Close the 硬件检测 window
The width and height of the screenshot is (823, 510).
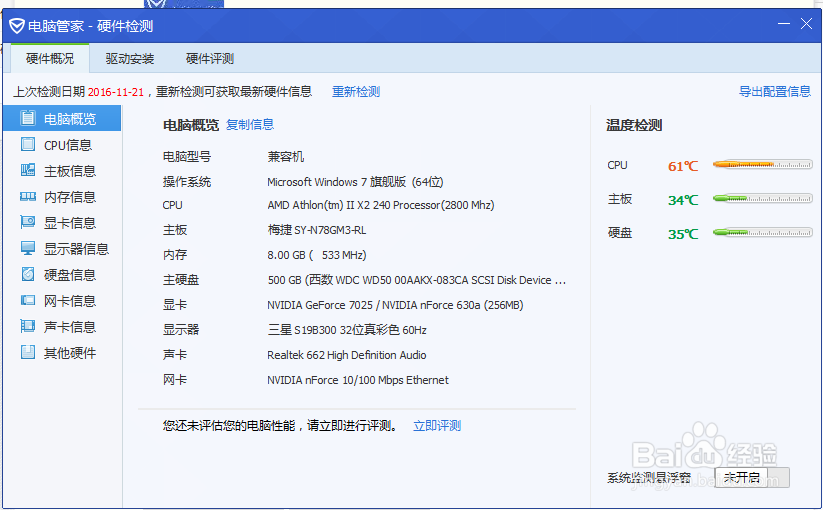(806, 24)
